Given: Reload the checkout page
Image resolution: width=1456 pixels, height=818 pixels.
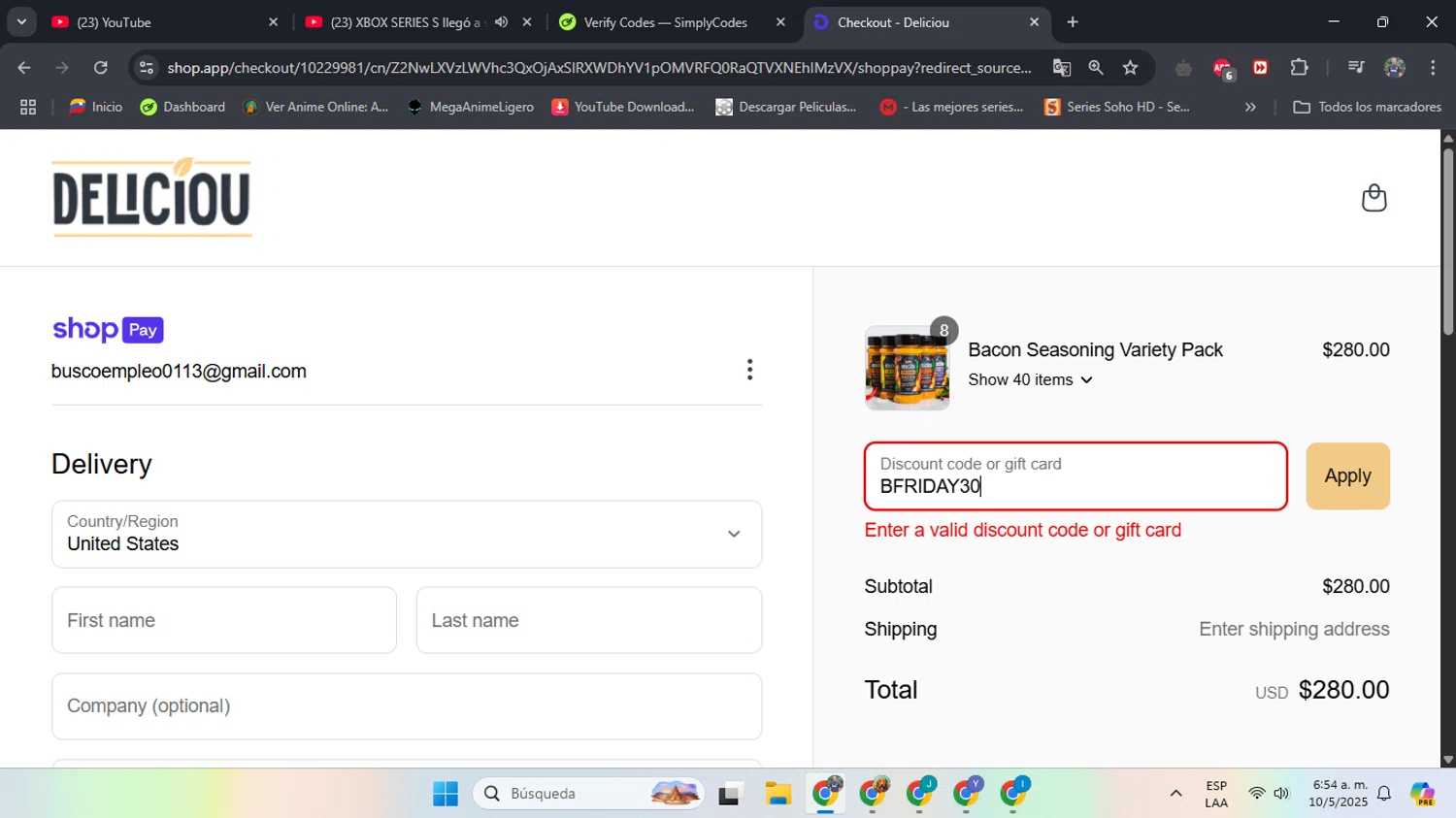Looking at the screenshot, I should [101, 67].
